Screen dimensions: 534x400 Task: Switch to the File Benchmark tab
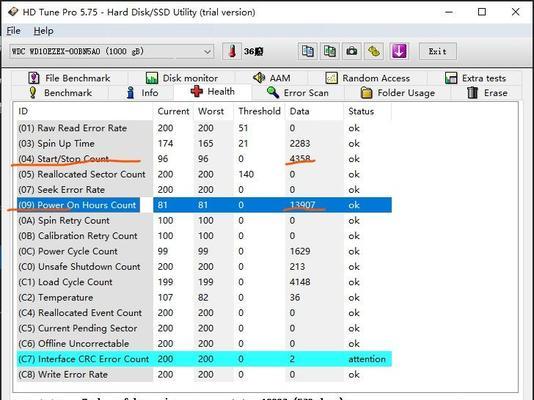(x=69, y=78)
